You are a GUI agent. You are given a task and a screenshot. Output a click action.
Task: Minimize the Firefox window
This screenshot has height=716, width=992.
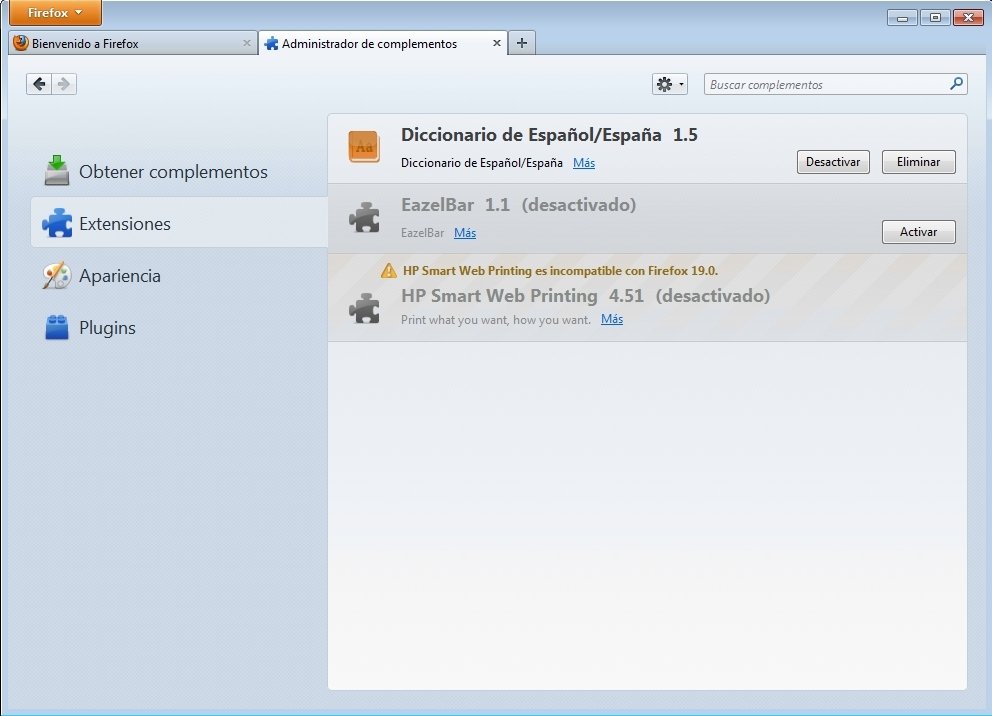(902, 18)
